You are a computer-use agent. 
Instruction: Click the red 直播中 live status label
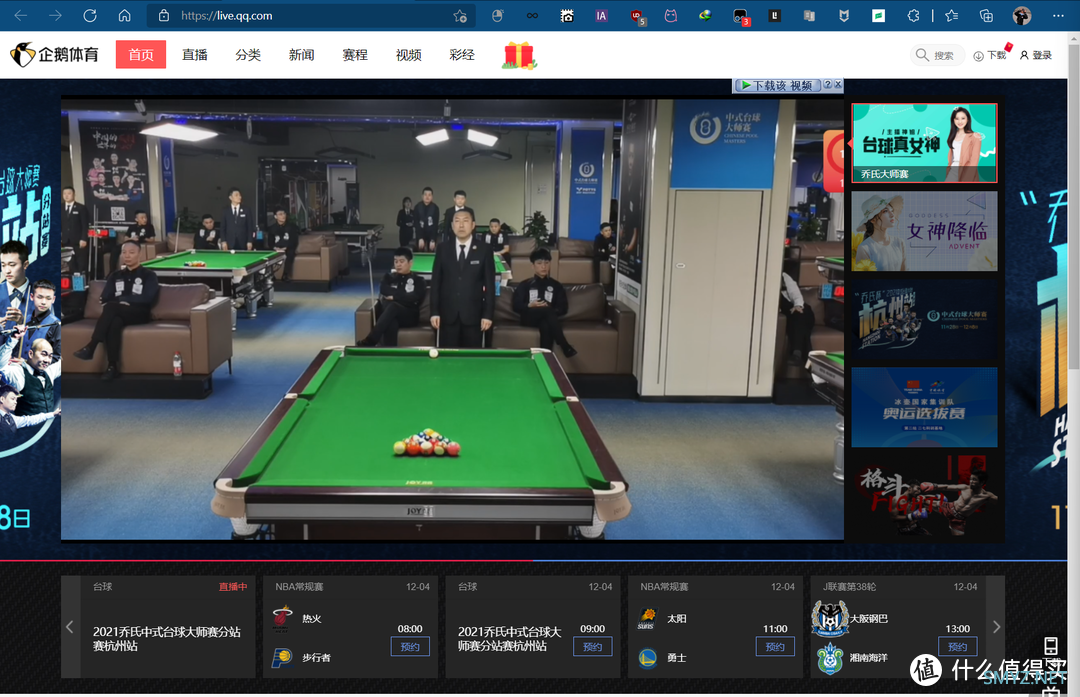point(233,587)
